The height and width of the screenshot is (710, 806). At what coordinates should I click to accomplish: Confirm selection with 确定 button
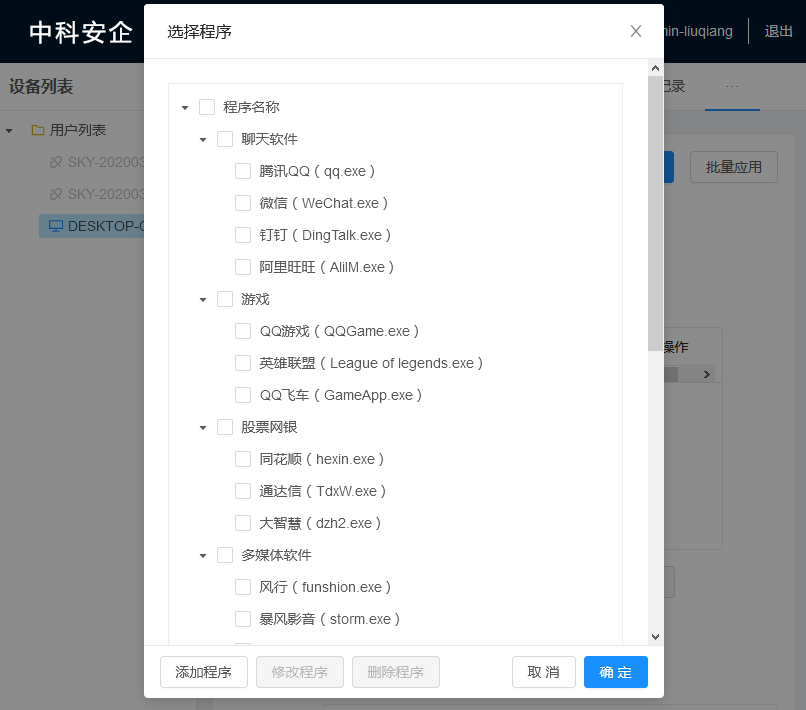coord(616,671)
